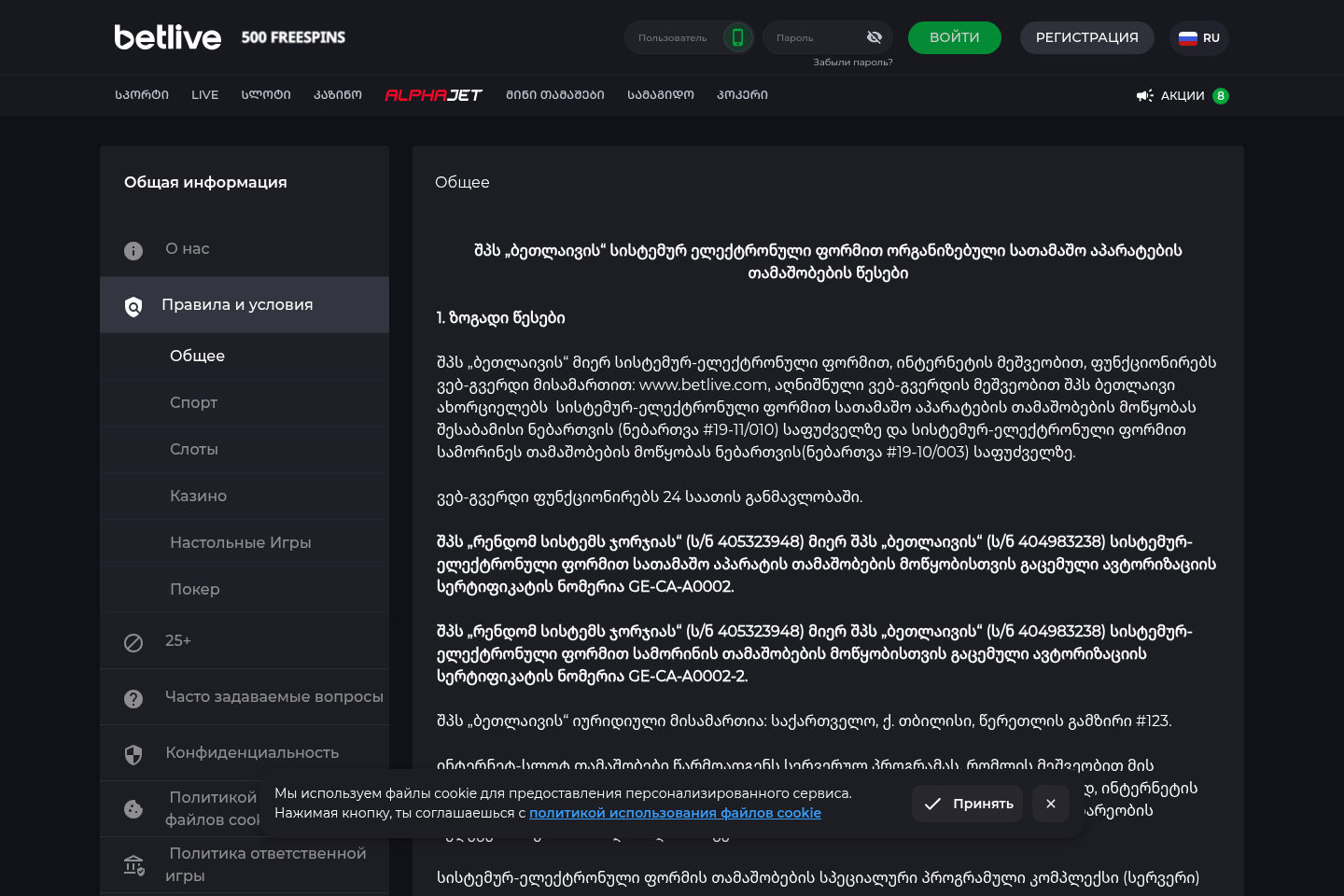Open Часто задаваемые вопросы section
This screenshot has width=1344, height=896.
[245, 697]
